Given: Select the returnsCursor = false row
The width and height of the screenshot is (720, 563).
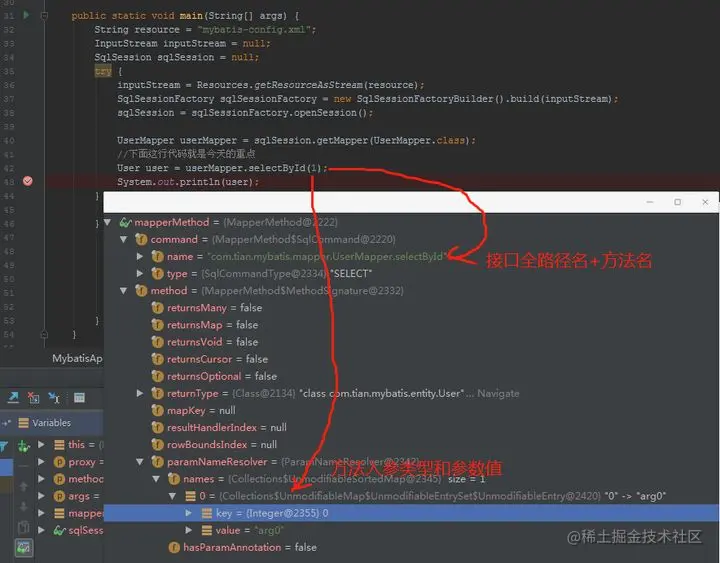Looking at the screenshot, I should tap(411, 359).
